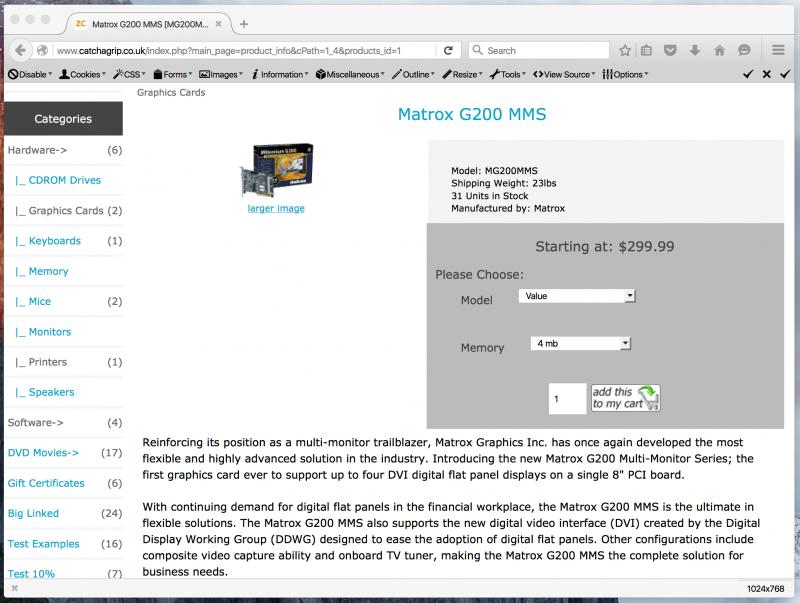
Task: Go to the browser home icon
Action: coord(719,50)
